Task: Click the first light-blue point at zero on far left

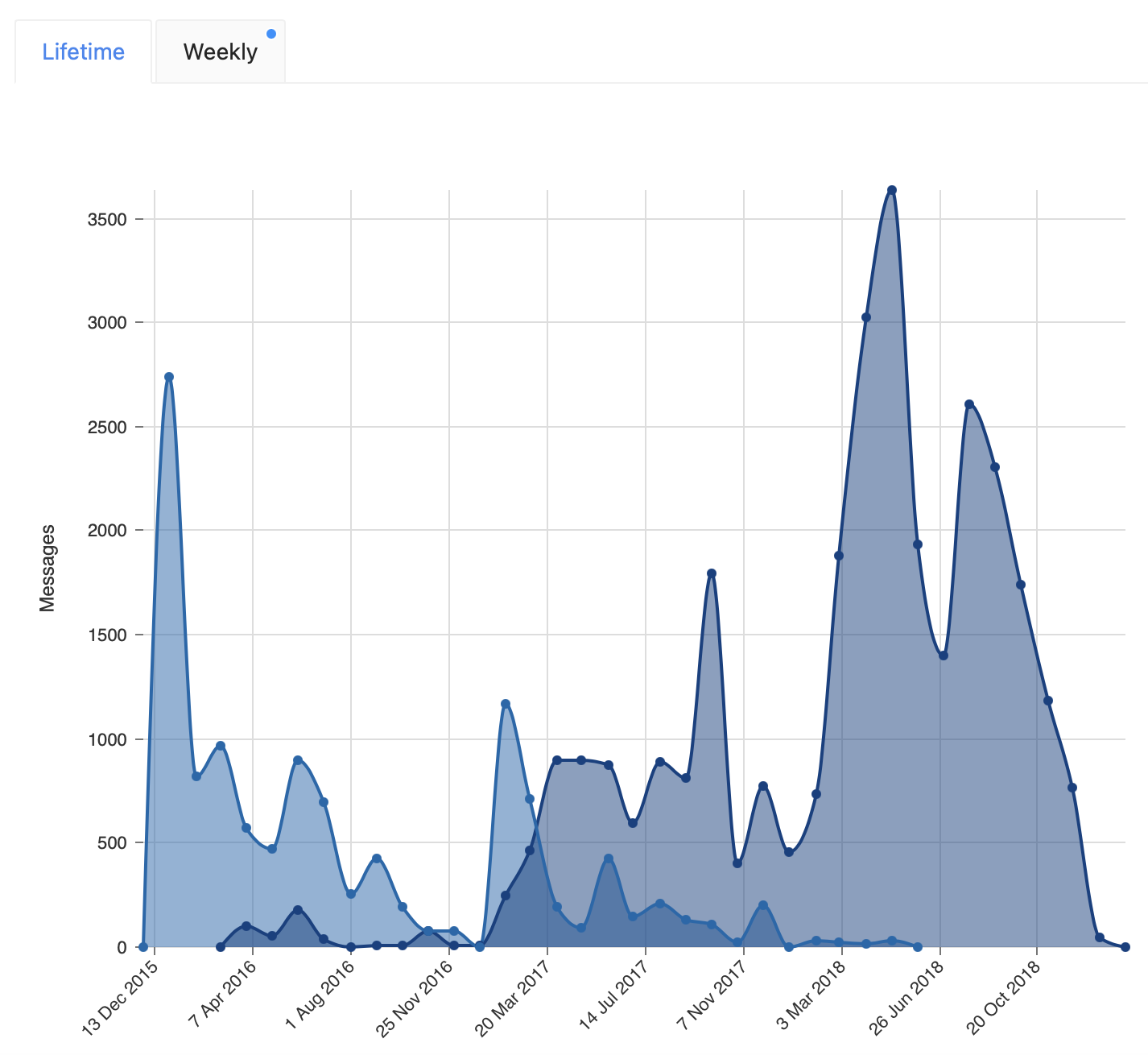Action: coord(143,947)
